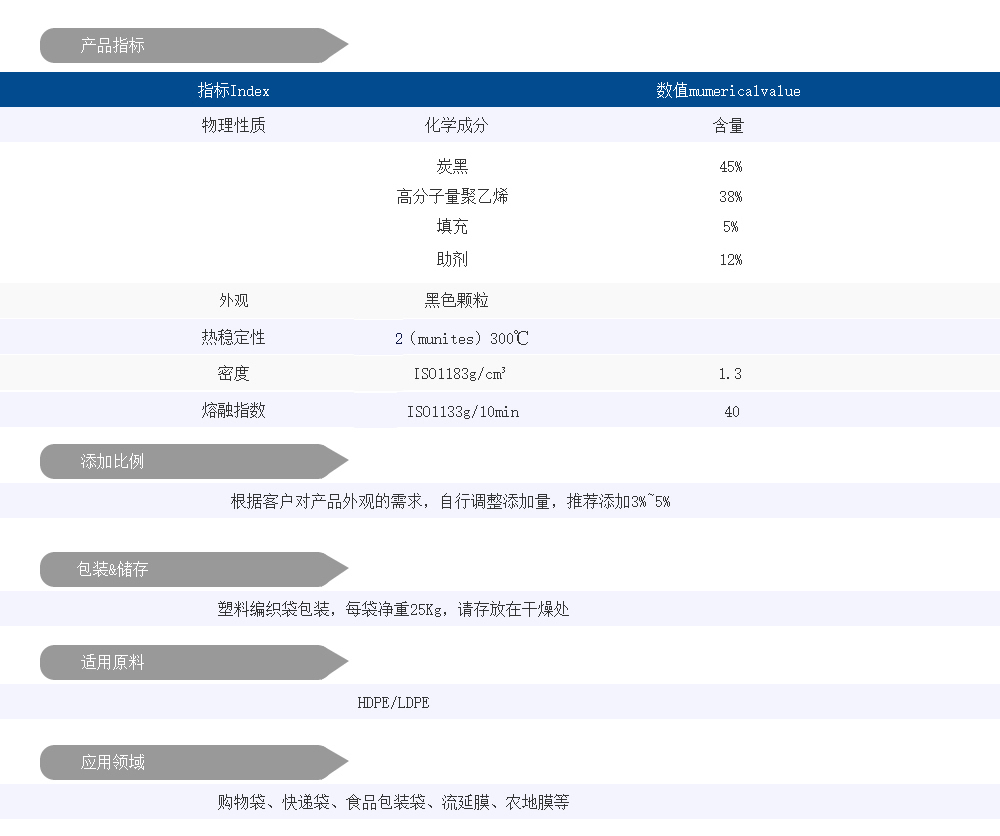This screenshot has width=1000, height=836.
Task: Click the 热稳定性 row label
Action: coord(234,338)
